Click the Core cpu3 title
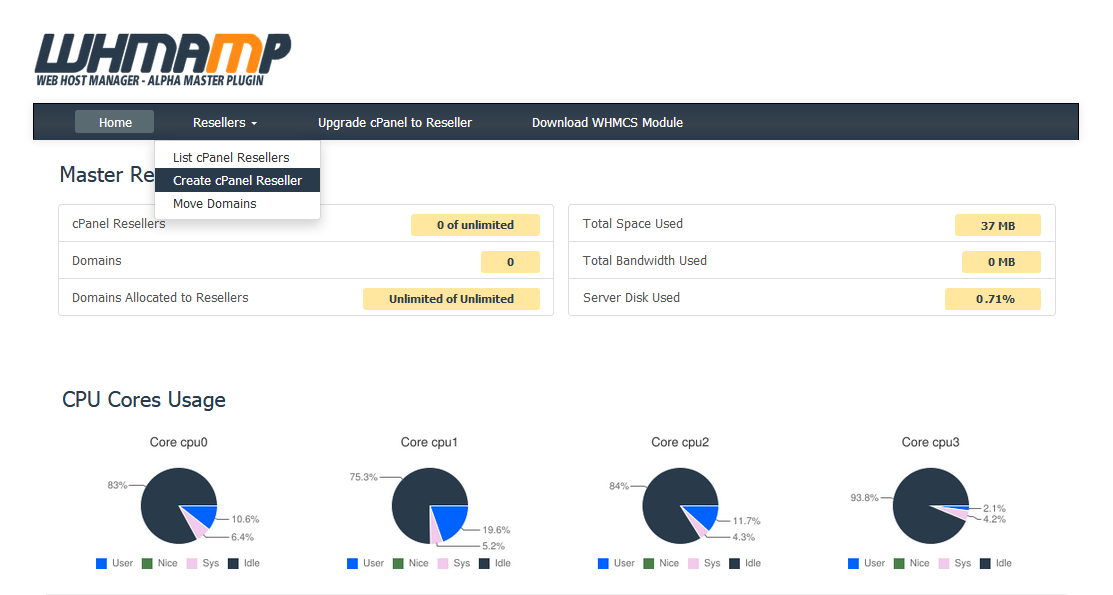1113x595 pixels. click(x=930, y=442)
